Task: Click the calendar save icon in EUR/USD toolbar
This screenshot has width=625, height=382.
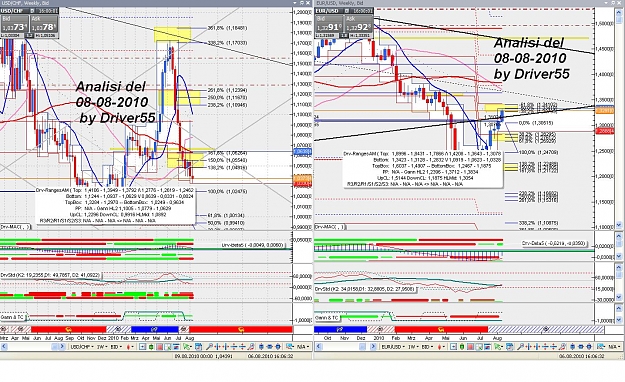Action: 510,347
